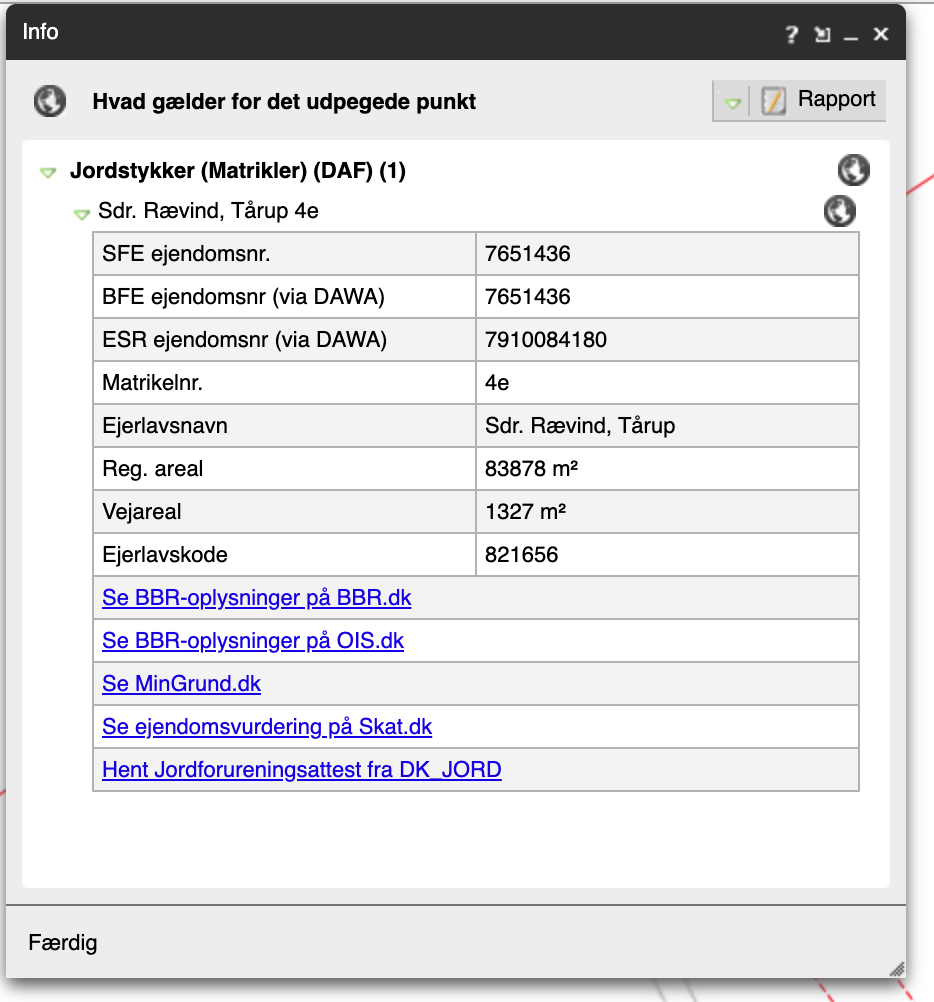Image resolution: width=934 pixels, height=1002 pixels.
Task: Click 'Hent Jordforureningsattest fra DK_JORD' link
Action: pyautogui.click(x=301, y=770)
